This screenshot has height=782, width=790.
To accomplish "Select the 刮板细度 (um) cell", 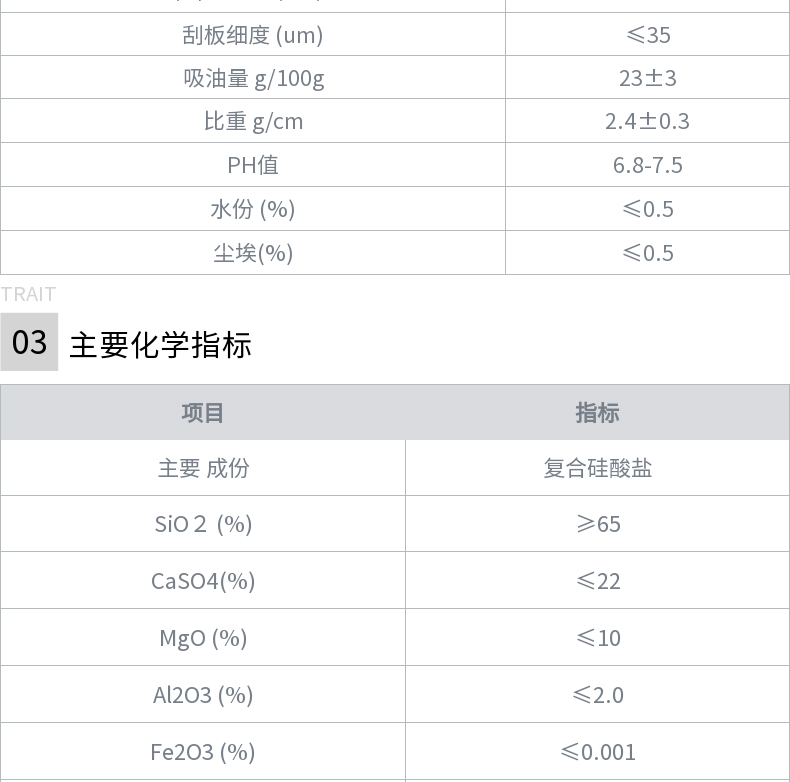I will (x=253, y=35).
